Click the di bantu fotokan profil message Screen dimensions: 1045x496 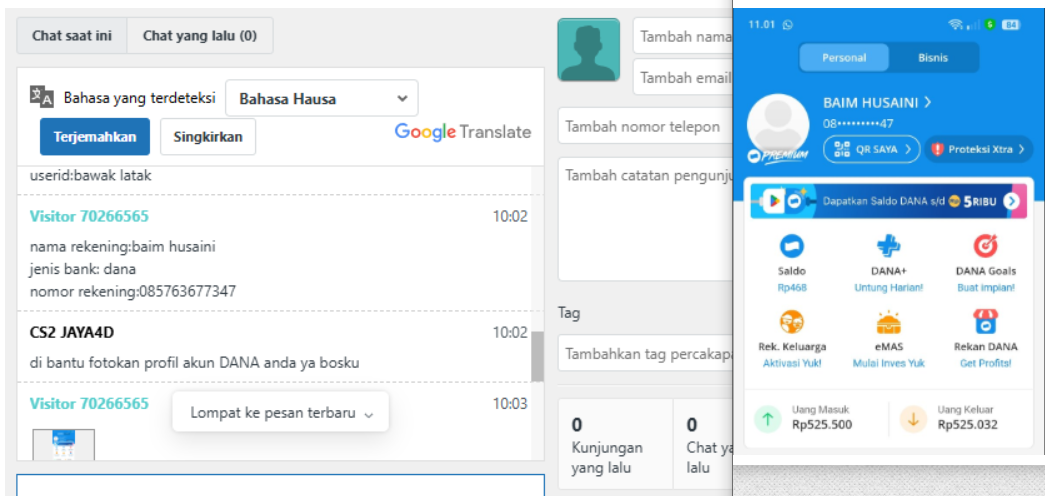click(195, 363)
